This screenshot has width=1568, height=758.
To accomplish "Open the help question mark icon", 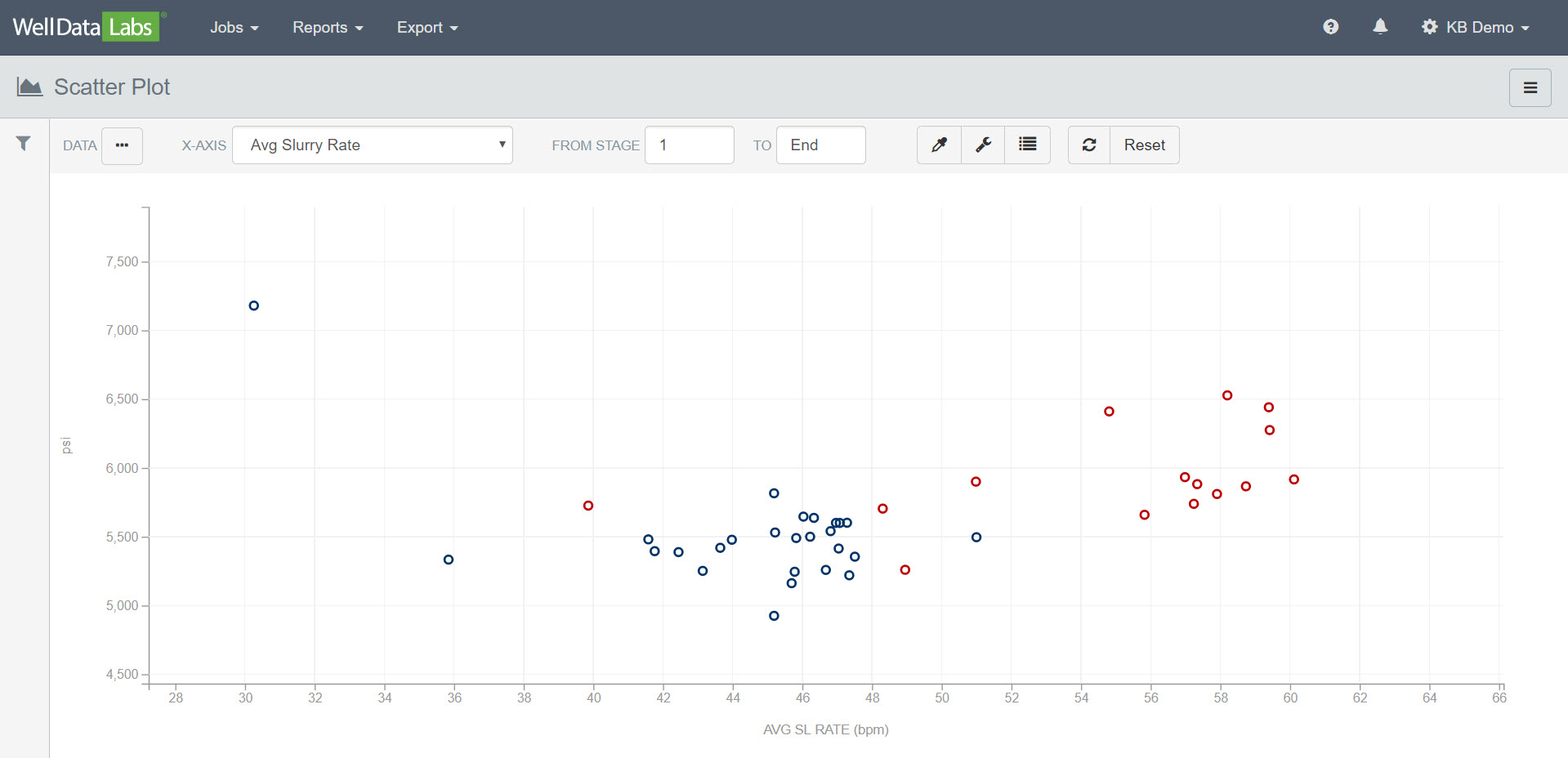I will point(1330,27).
